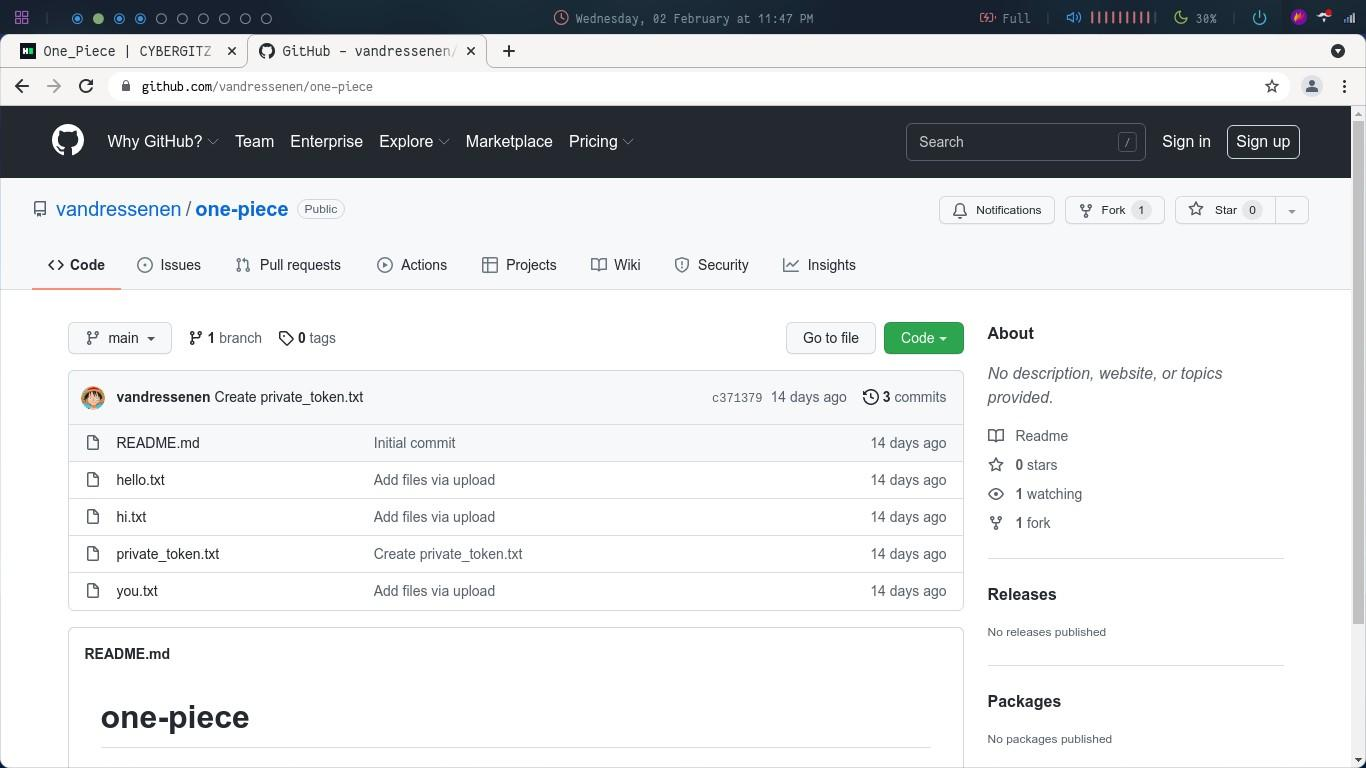The width and height of the screenshot is (1366, 768).
Task: Click the network signal icon in top bar
Action: (1350, 18)
